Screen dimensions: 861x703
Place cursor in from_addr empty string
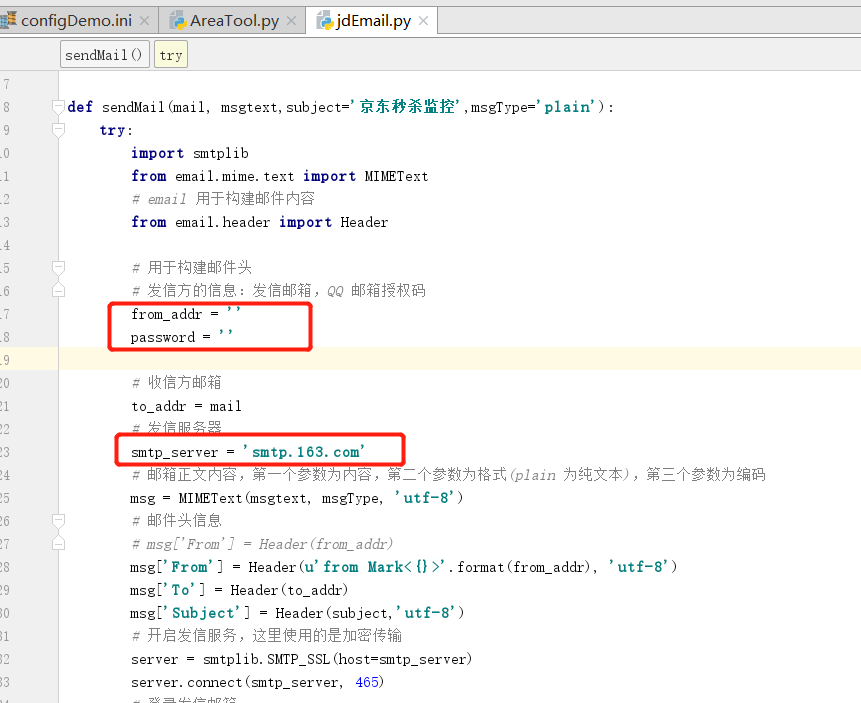click(233, 312)
